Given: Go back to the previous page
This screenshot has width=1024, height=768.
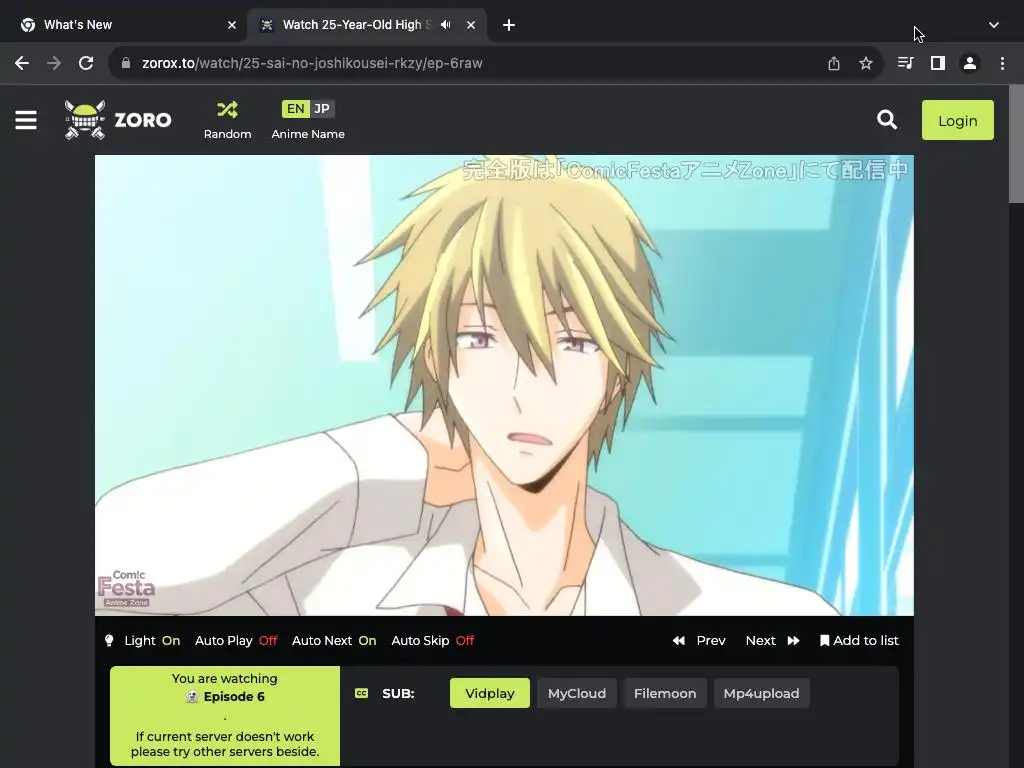Looking at the screenshot, I should [22, 63].
